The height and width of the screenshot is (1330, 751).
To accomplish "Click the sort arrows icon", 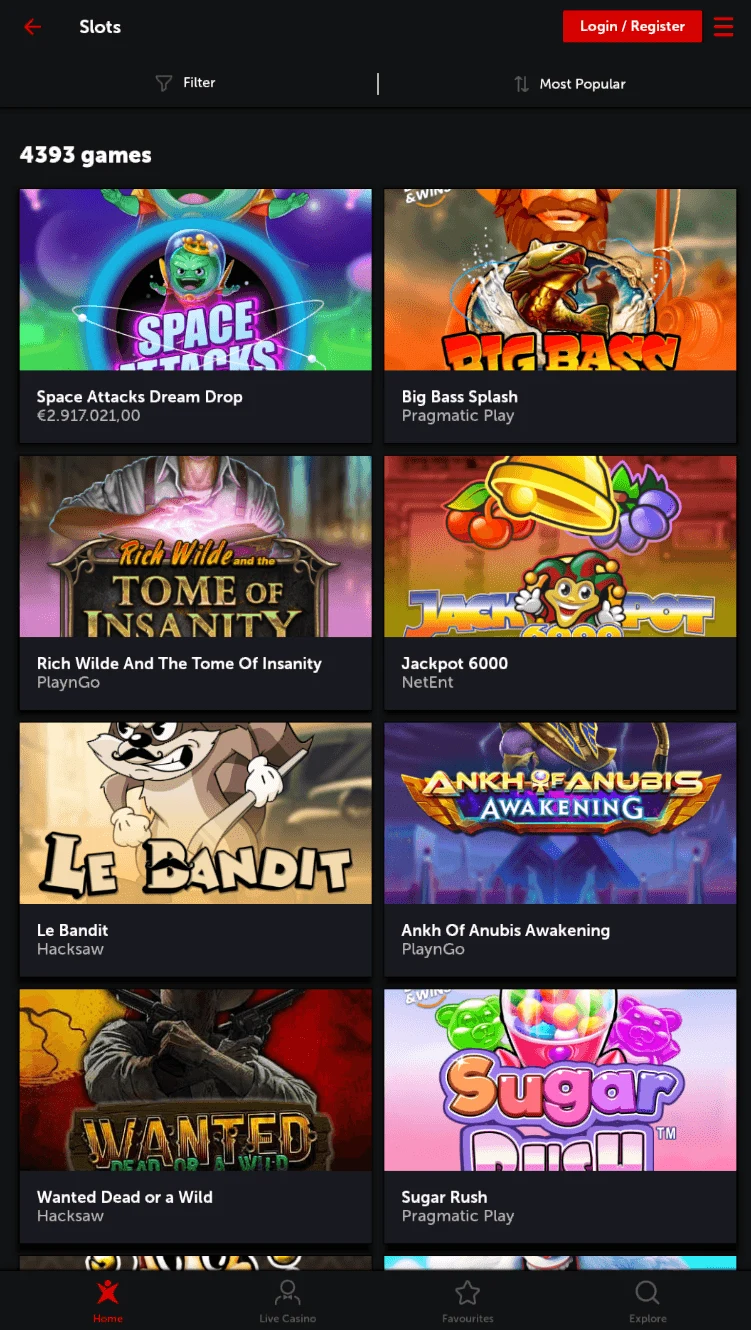I will (521, 84).
